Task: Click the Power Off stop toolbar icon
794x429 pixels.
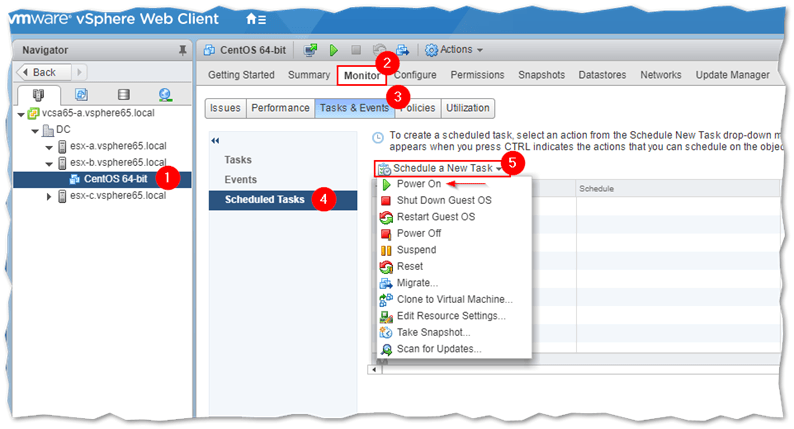Action: tap(356, 50)
